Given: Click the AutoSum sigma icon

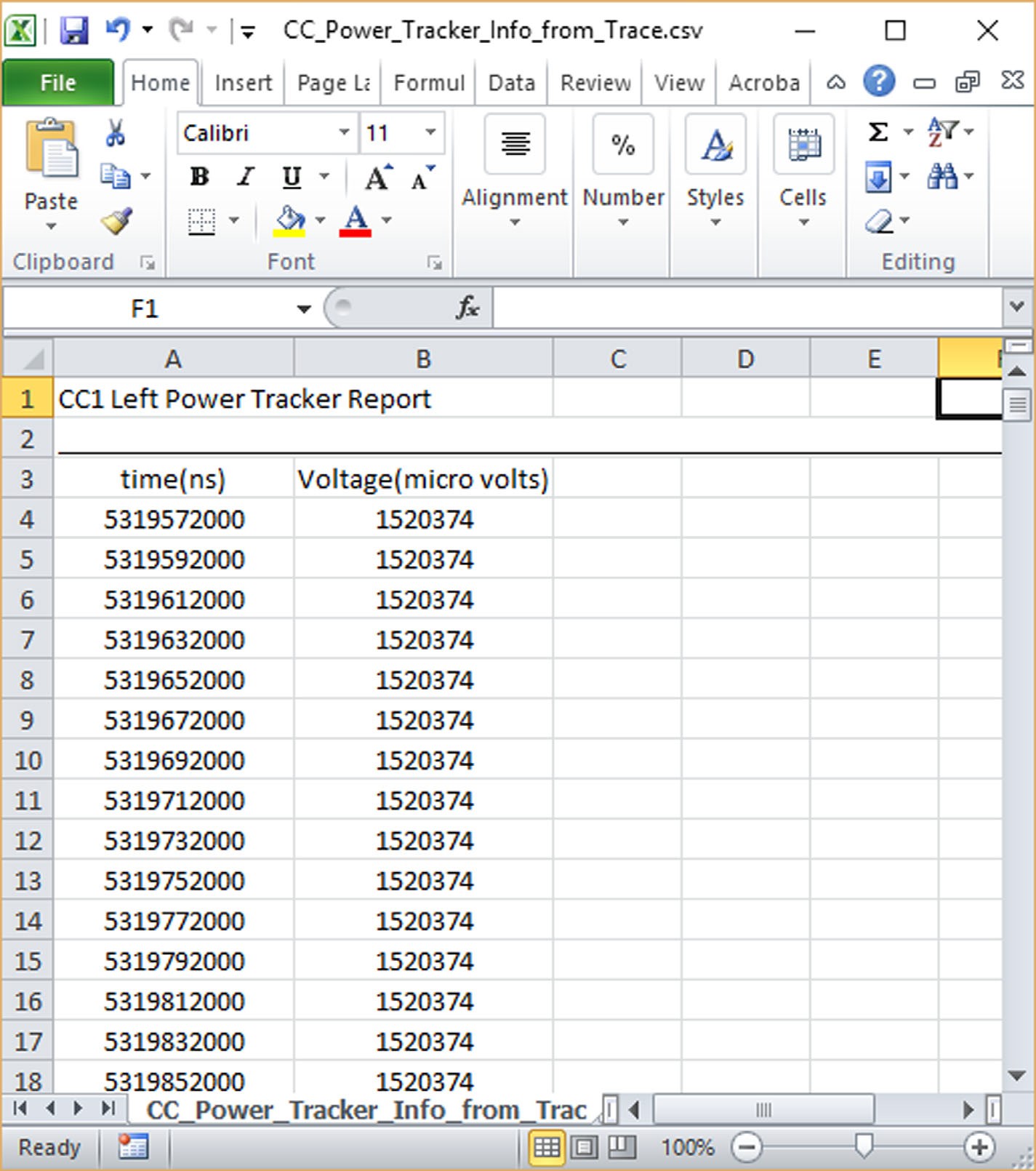Looking at the screenshot, I should [x=878, y=132].
